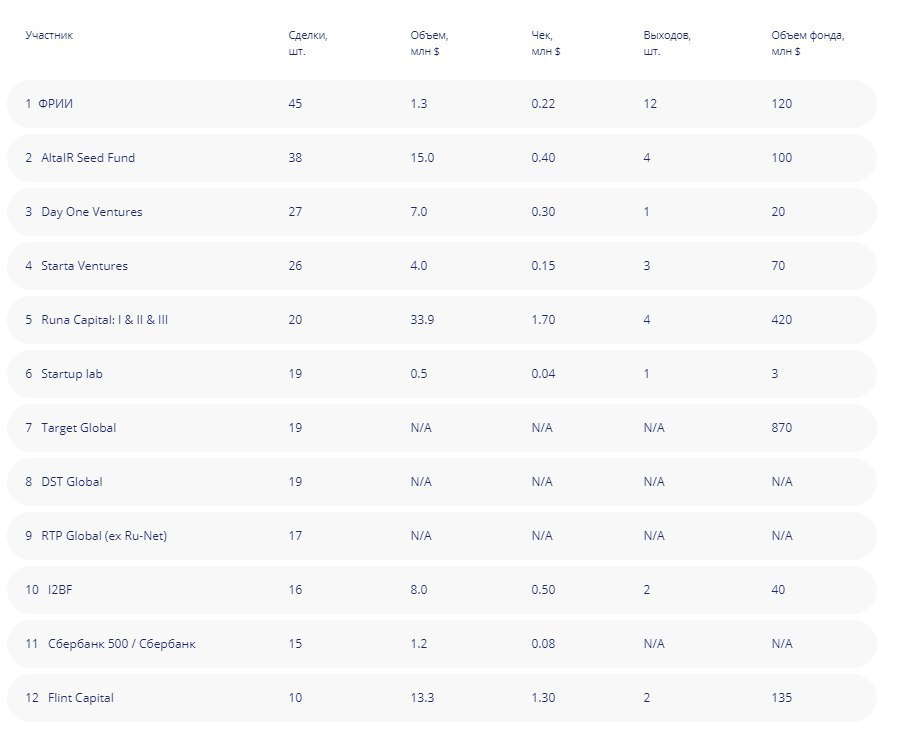Click Target Global's 870 fund size value
Image resolution: width=903 pixels, height=737 pixels.
click(x=781, y=428)
